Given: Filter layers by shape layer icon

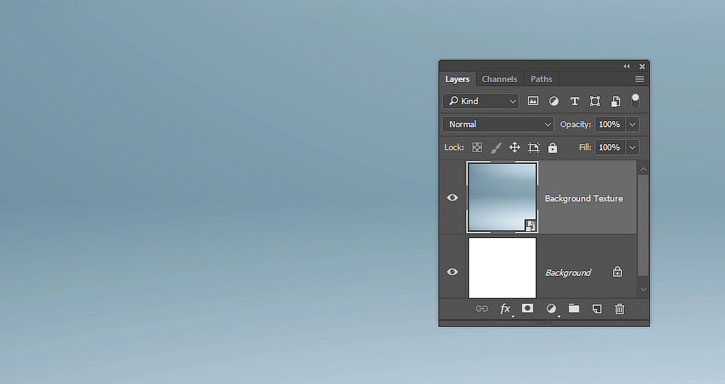Looking at the screenshot, I should pyautogui.click(x=595, y=101).
